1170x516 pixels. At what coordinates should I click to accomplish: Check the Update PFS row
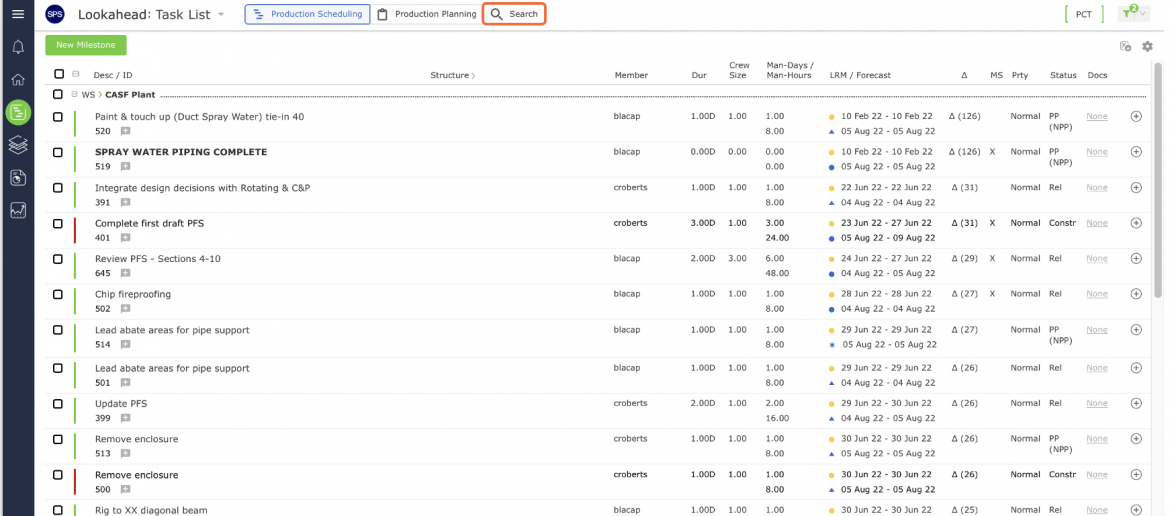coord(57,403)
